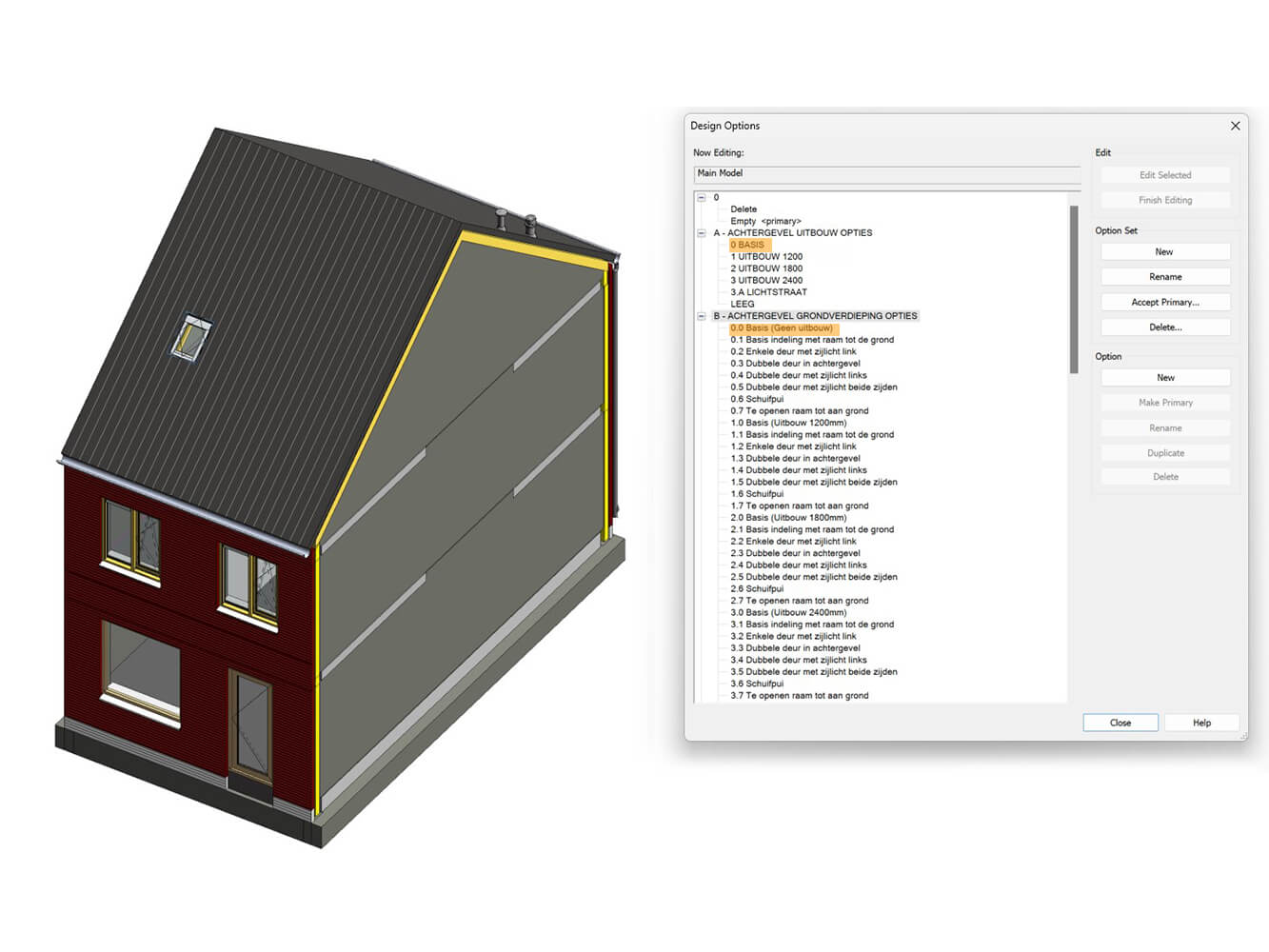This screenshot has height=952, width=1269.
Task: Click New under the Option section
Action: click(x=1164, y=378)
